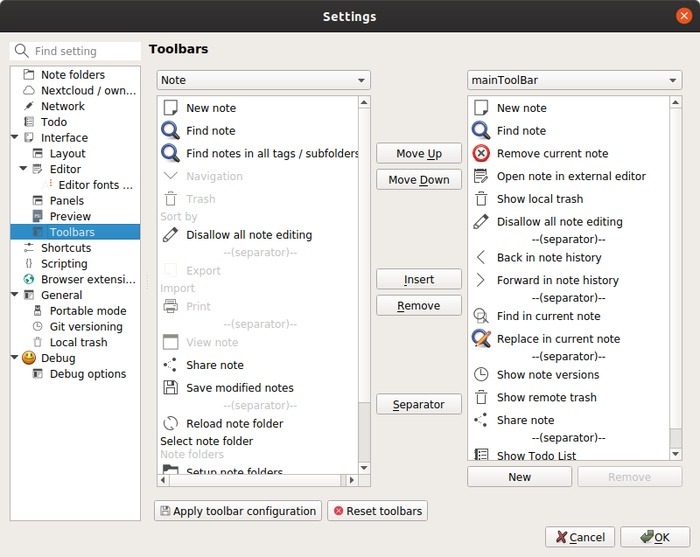Focus the Find setting search field

(75, 51)
